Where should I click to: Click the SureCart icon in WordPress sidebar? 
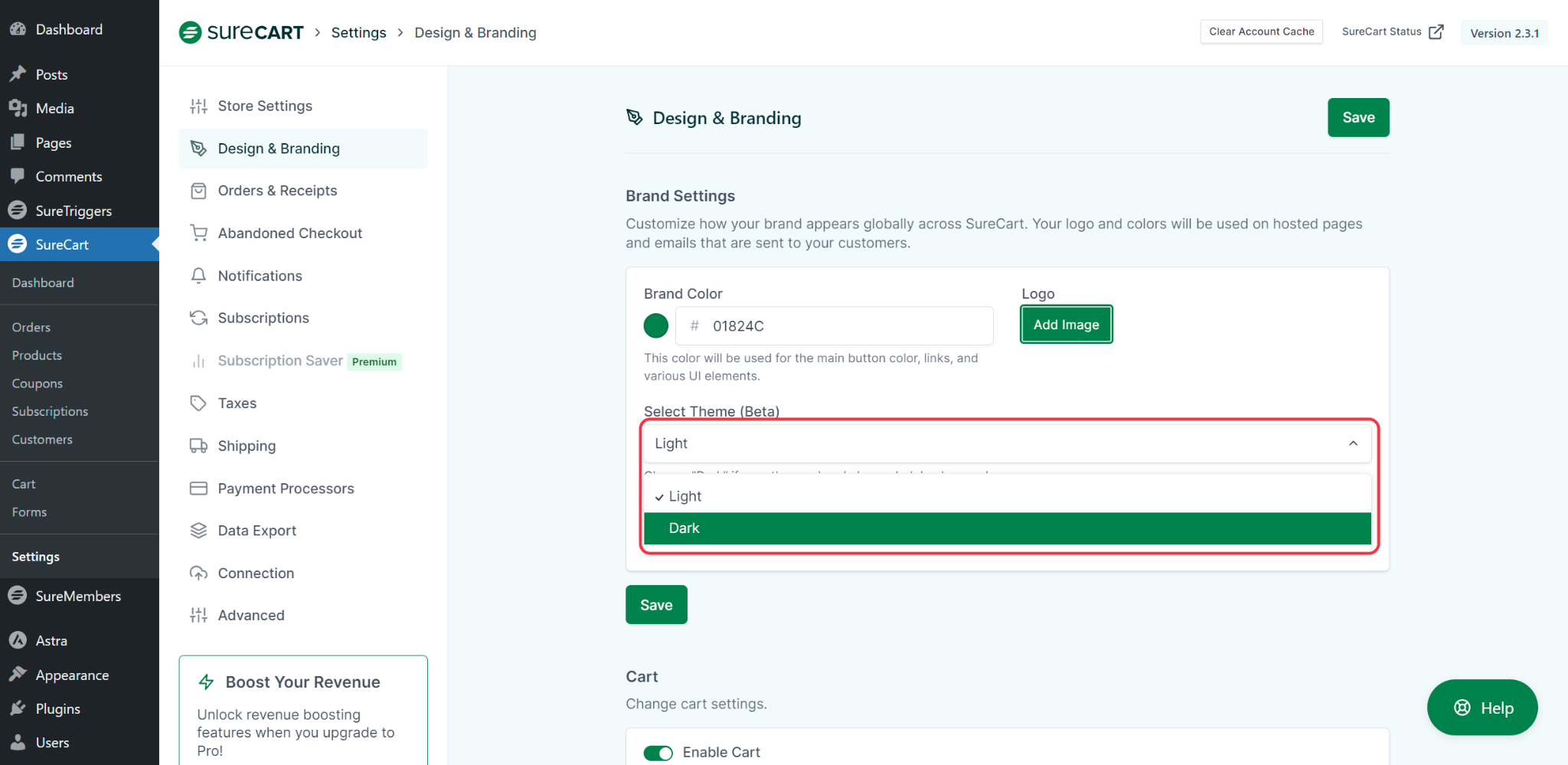point(18,244)
